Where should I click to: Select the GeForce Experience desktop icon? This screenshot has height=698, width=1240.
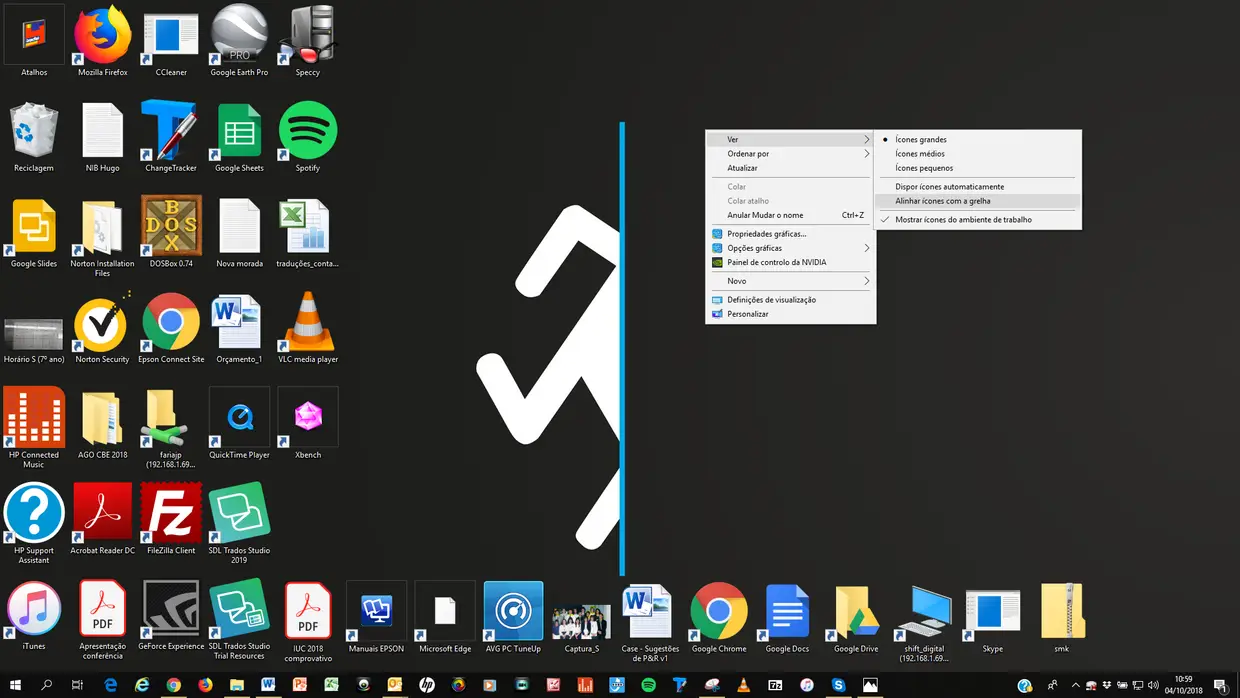tap(171, 615)
